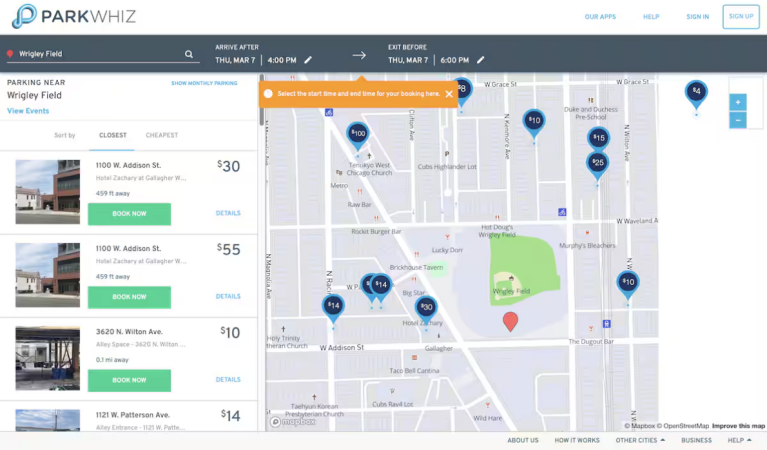Edit arrival time pencil icon
The image size is (767, 450).
(308, 60)
